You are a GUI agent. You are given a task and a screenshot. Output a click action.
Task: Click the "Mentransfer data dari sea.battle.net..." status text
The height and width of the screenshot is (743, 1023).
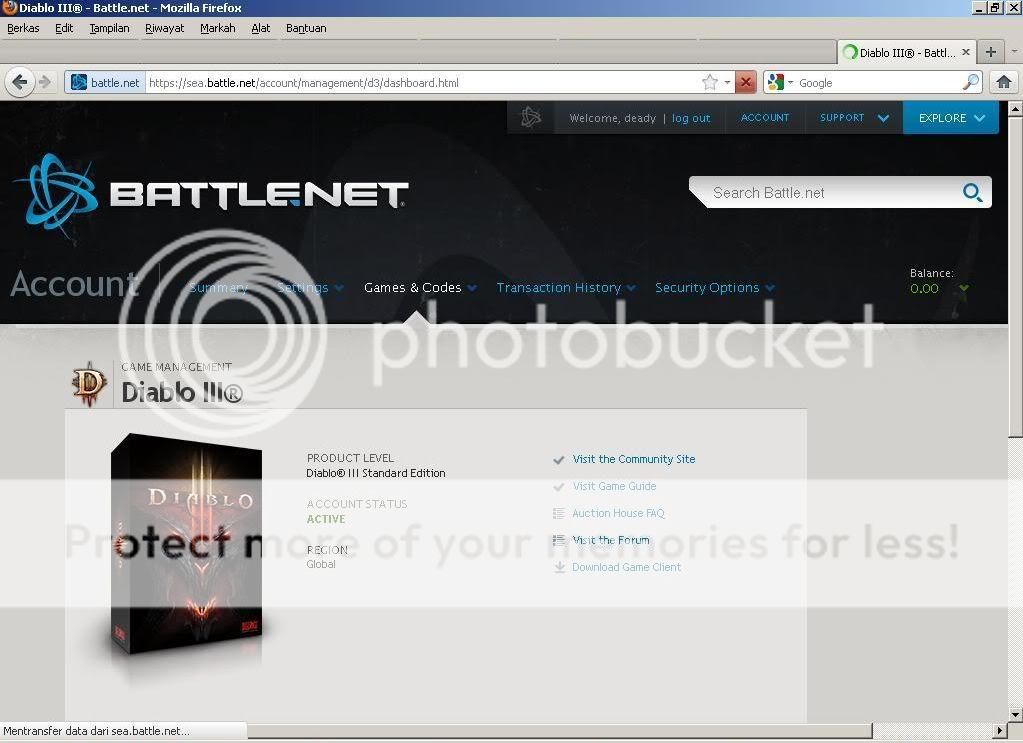97,731
